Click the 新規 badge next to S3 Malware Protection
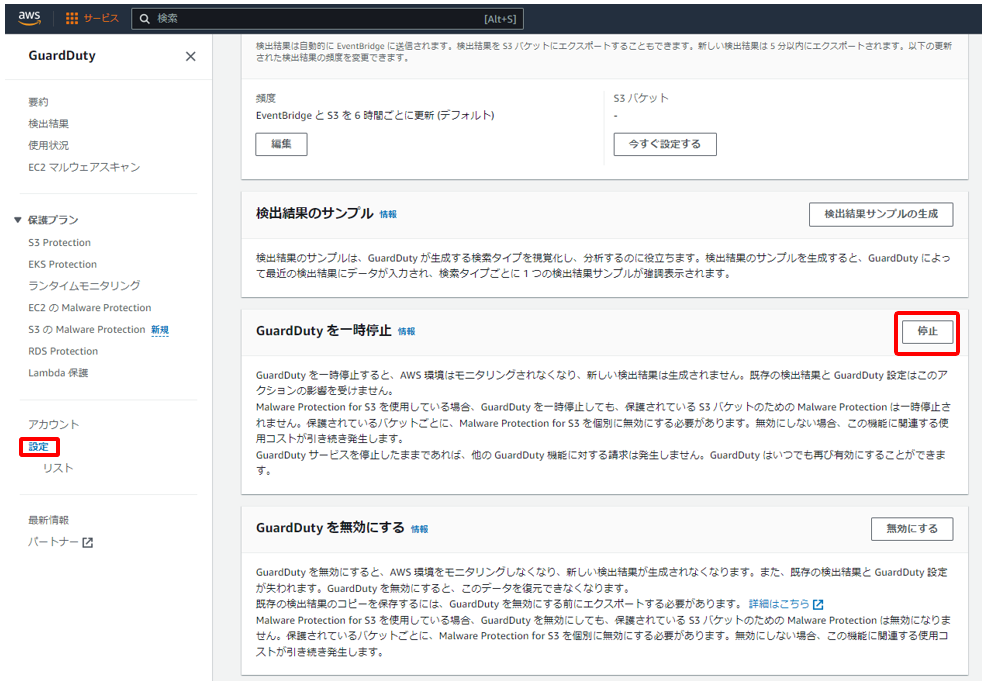The width and height of the screenshot is (982, 681). tap(160, 330)
